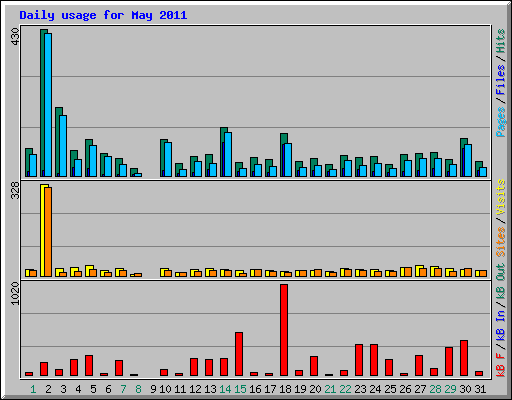Click the 'Daily usage for May 2011' title
The image size is (512, 400).
click(x=103, y=15)
